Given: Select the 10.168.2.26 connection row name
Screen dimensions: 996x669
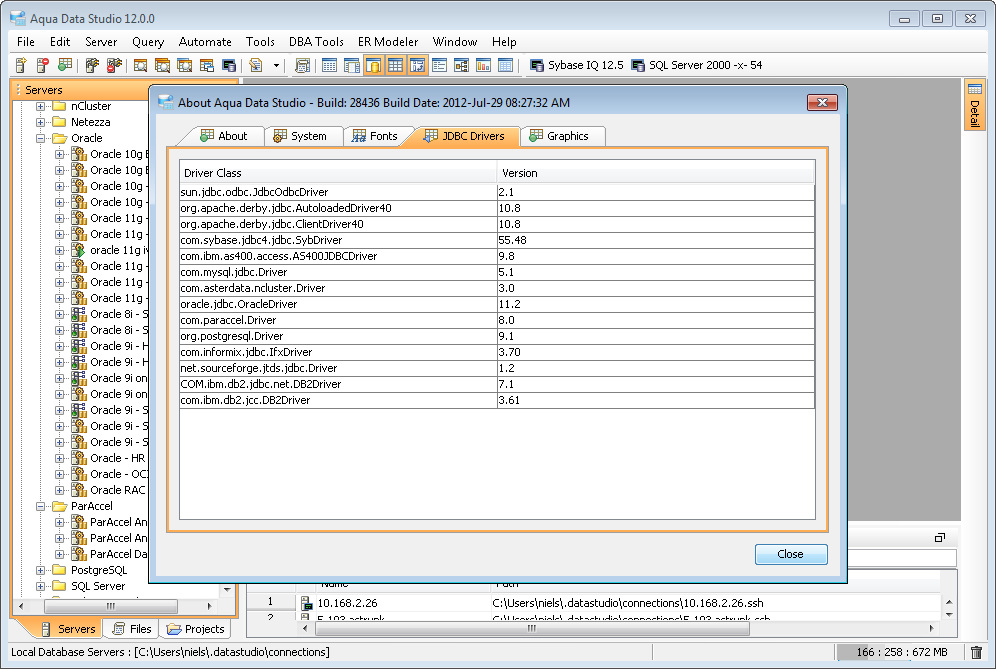Looking at the screenshot, I should (347, 603).
